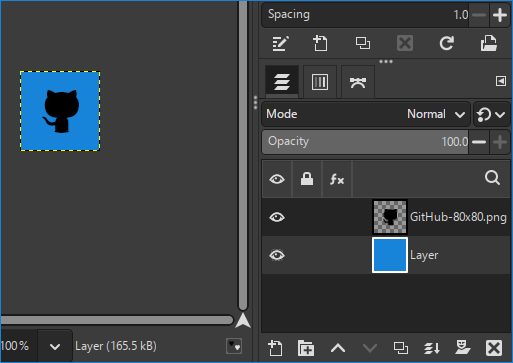The width and height of the screenshot is (513, 363).
Task: Open brush as image icon
Action: click(x=489, y=43)
